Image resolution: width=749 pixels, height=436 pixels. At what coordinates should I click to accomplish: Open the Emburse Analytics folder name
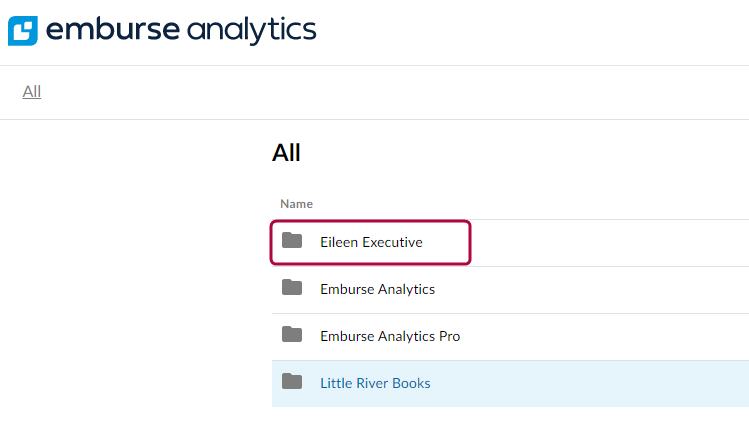click(x=377, y=289)
